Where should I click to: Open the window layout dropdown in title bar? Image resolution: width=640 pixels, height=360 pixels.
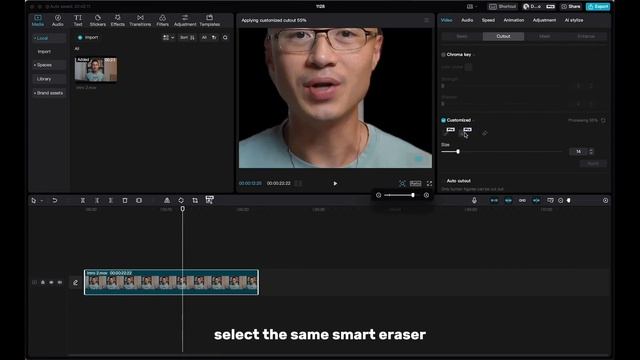tap(471, 7)
